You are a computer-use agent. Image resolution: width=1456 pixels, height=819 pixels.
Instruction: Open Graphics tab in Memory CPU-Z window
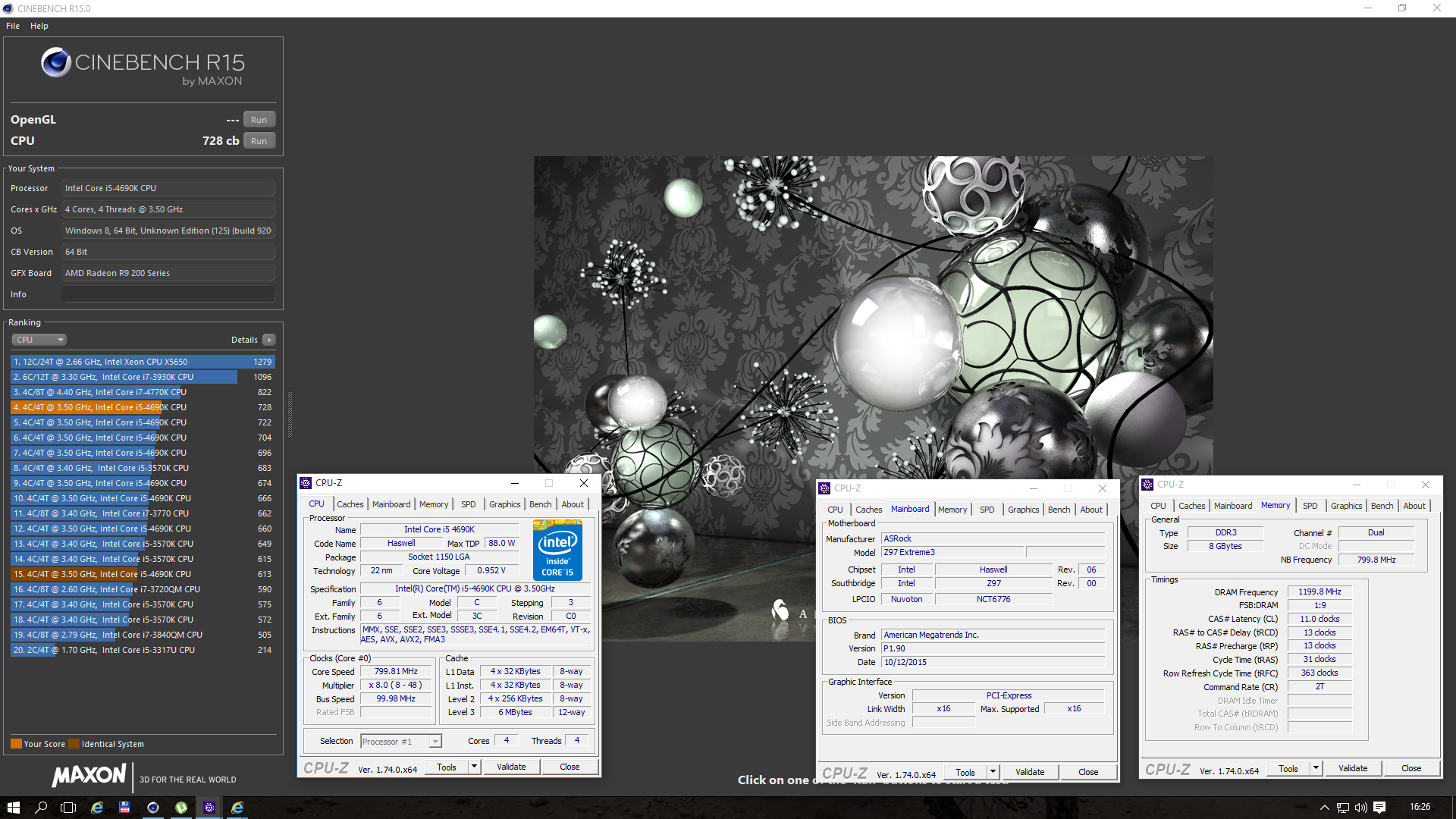tap(1346, 506)
